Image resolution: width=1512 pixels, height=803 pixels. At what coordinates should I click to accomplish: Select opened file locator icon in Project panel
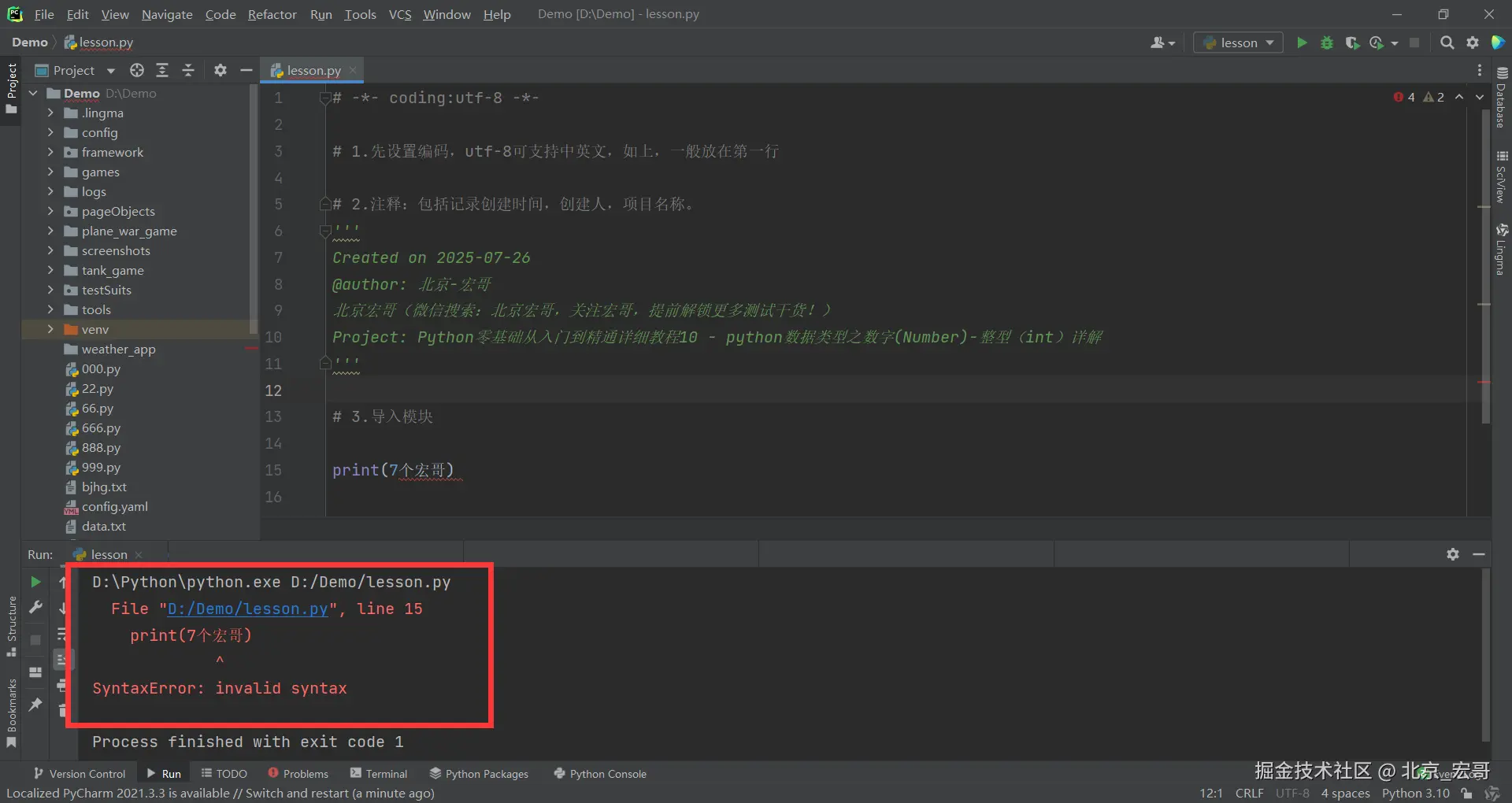[137, 70]
